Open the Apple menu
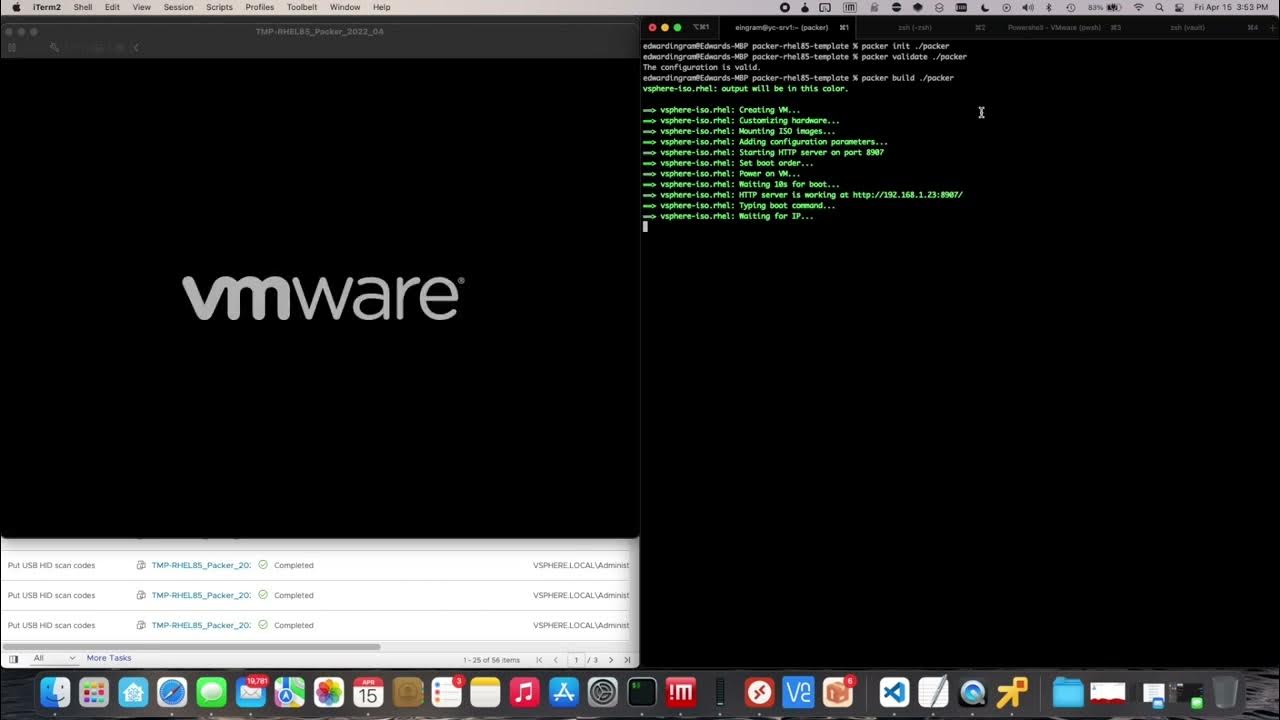Image resolution: width=1280 pixels, height=720 pixels. [16, 7]
